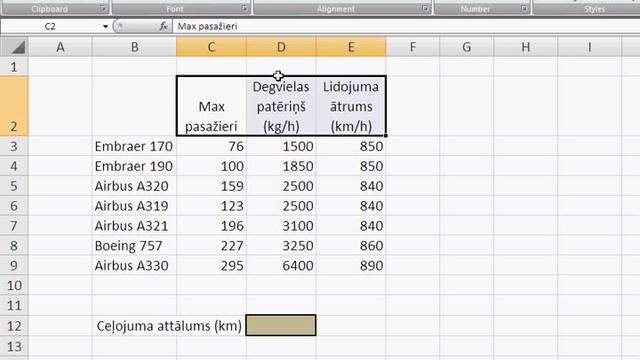Click the cell with value 123
This screenshot has width=640, height=360.
pyautogui.click(x=211, y=206)
